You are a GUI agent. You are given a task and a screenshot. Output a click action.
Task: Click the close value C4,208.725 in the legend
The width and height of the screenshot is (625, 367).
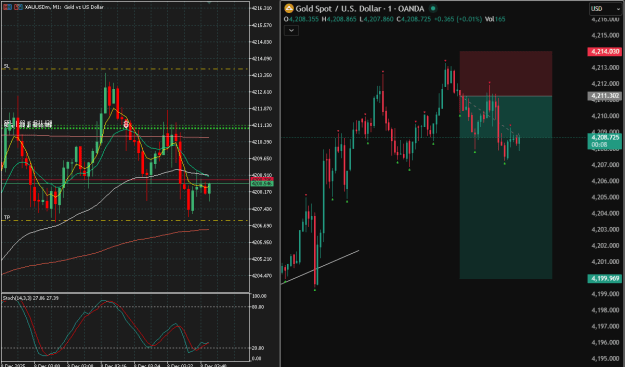tap(414, 19)
